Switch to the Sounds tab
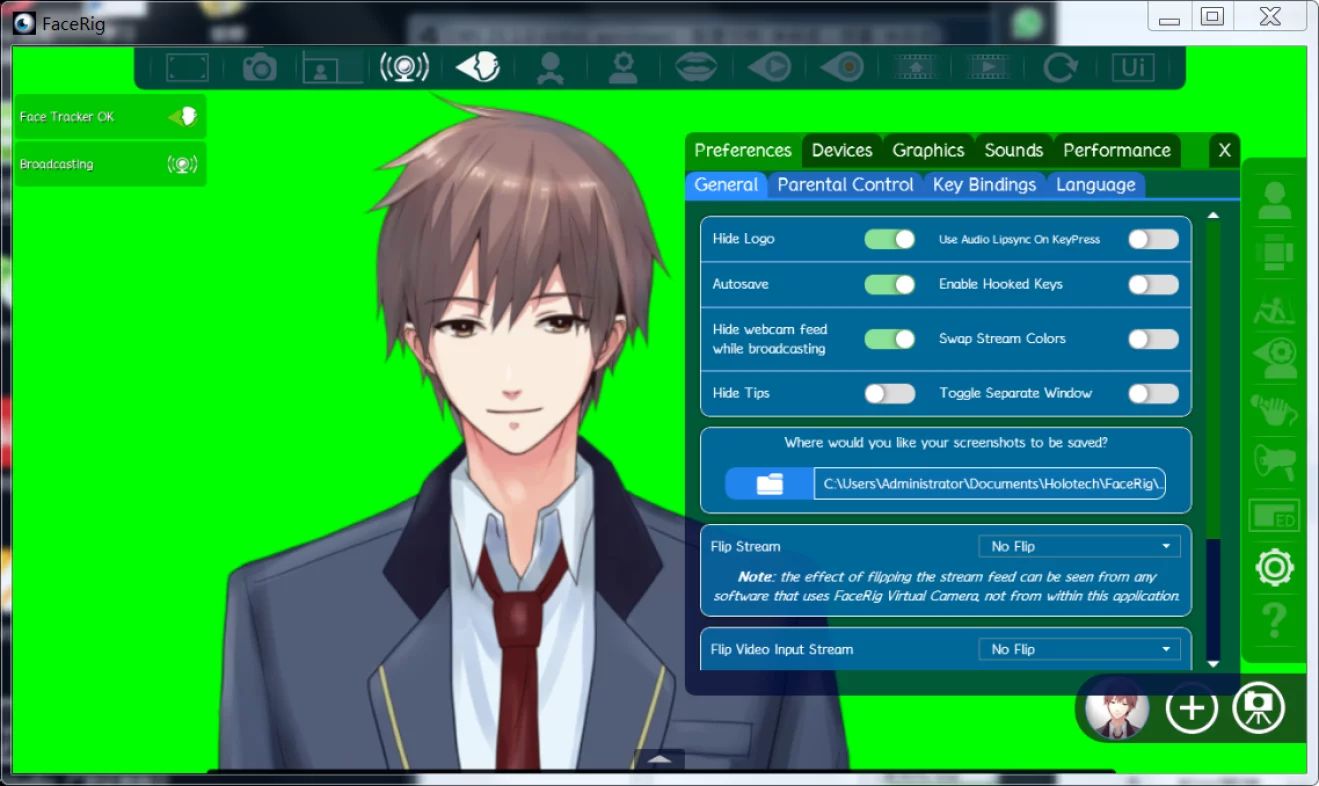The height and width of the screenshot is (786, 1319). click(1013, 150)
